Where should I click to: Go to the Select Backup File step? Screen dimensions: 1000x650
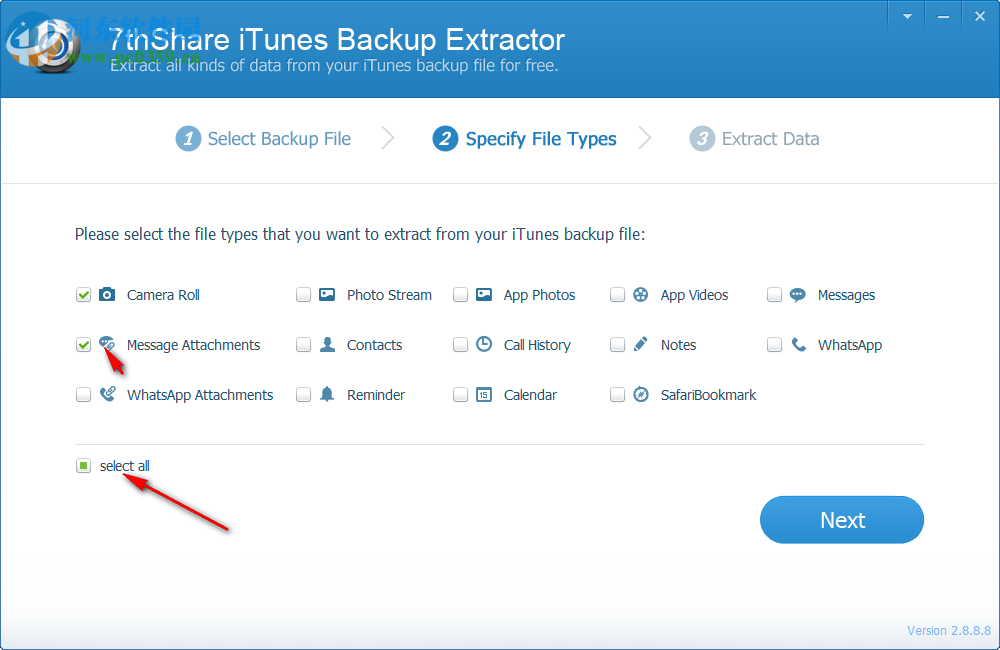[x=263, y=138]
